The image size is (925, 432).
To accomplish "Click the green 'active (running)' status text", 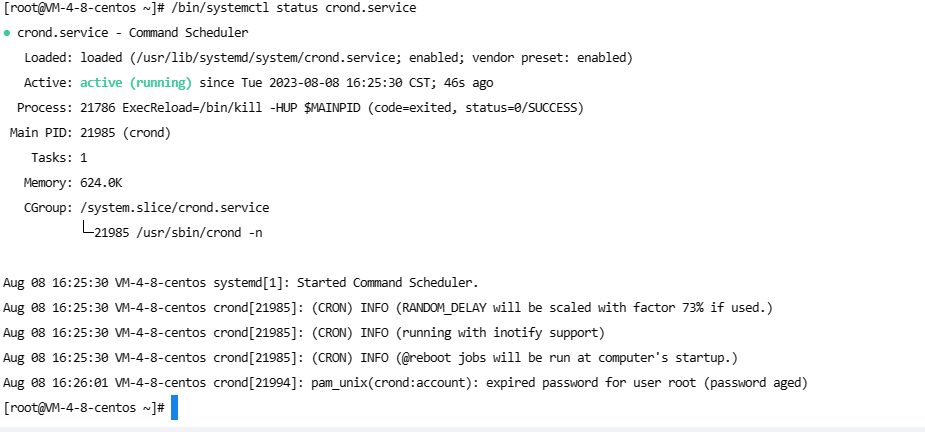I will [136, 83].
